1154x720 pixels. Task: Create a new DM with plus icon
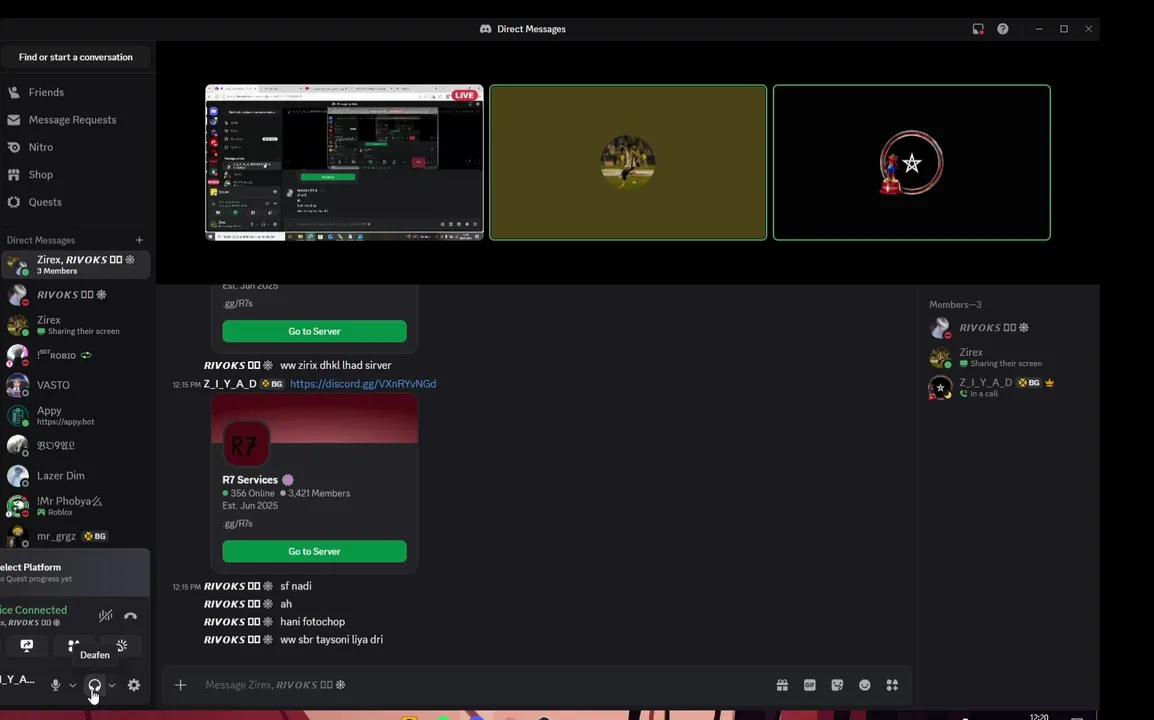pos(139,240)
